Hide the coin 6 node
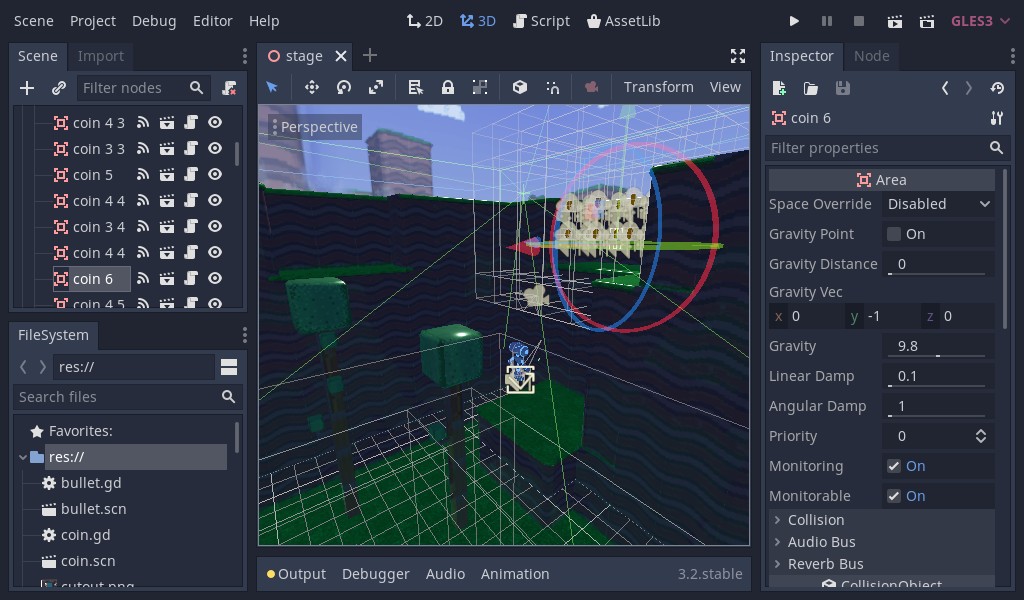Screen dimensions: 1024x600 (x=215, y=279)
